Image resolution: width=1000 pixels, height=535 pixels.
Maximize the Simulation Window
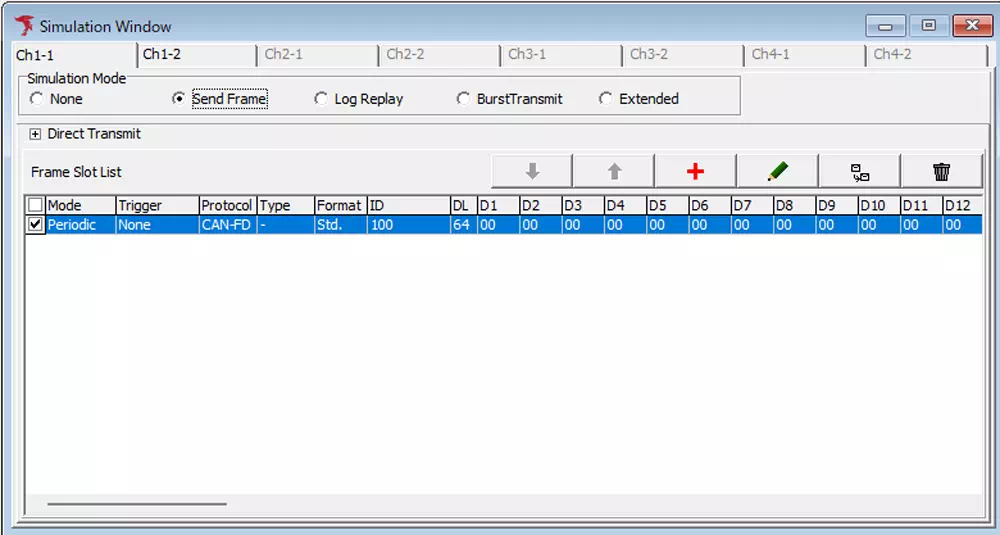tap(929, 26)
